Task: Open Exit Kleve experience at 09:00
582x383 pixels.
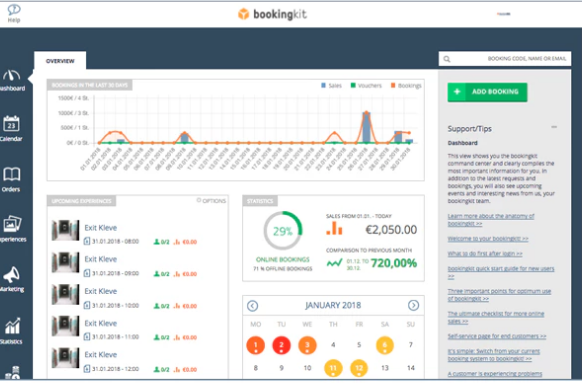Action: click(101, 259)
